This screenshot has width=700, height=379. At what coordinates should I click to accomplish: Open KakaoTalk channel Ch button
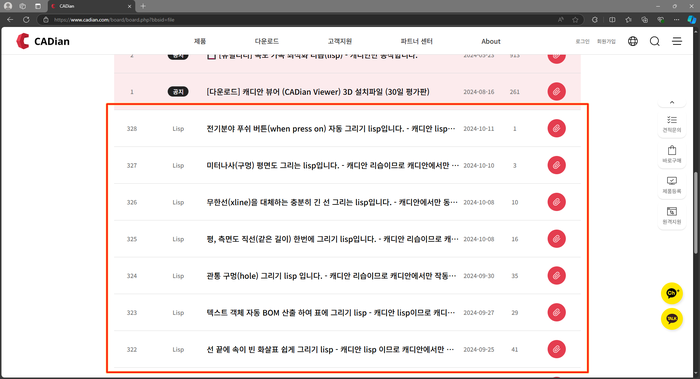tap(671, 293)
